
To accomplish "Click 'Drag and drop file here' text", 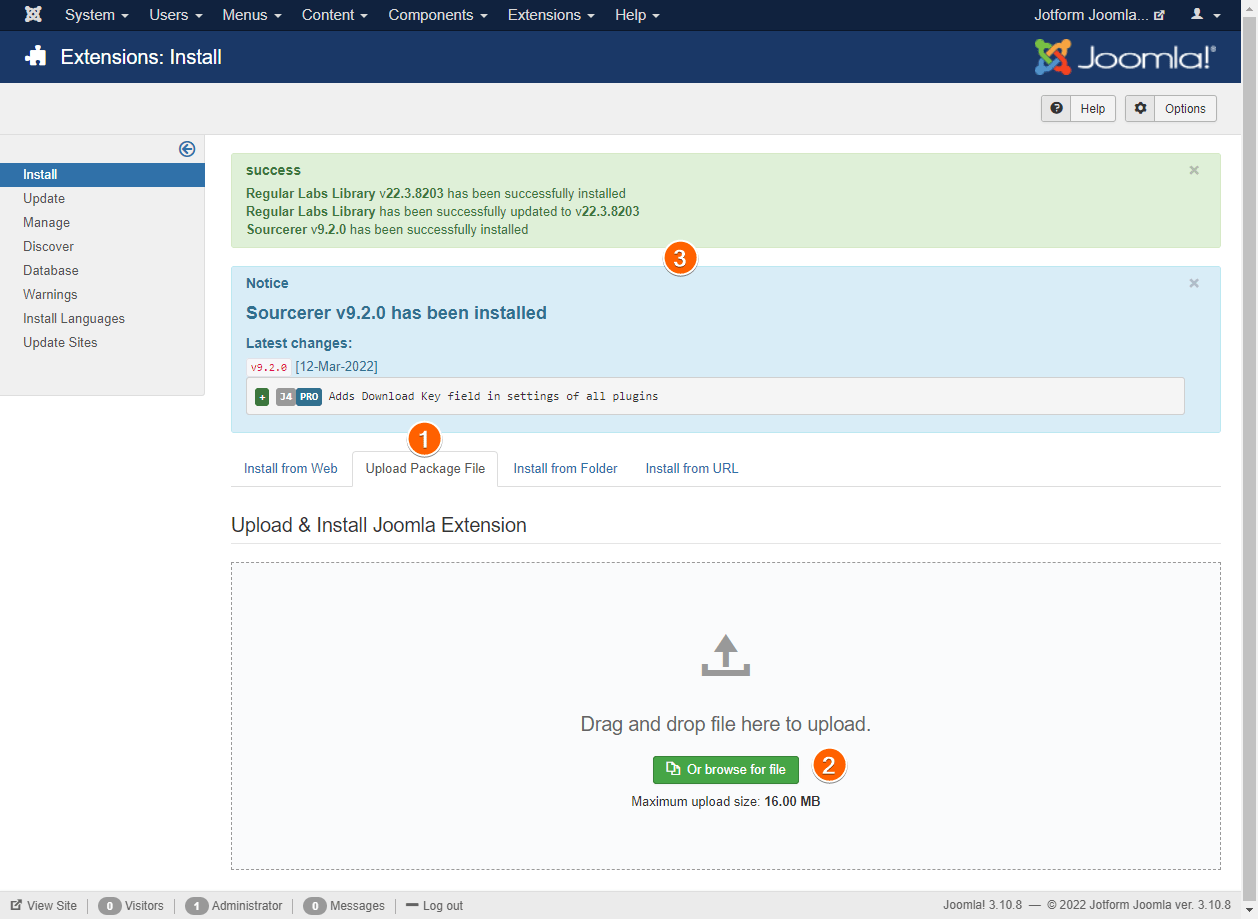I will [x=726, y=724].
